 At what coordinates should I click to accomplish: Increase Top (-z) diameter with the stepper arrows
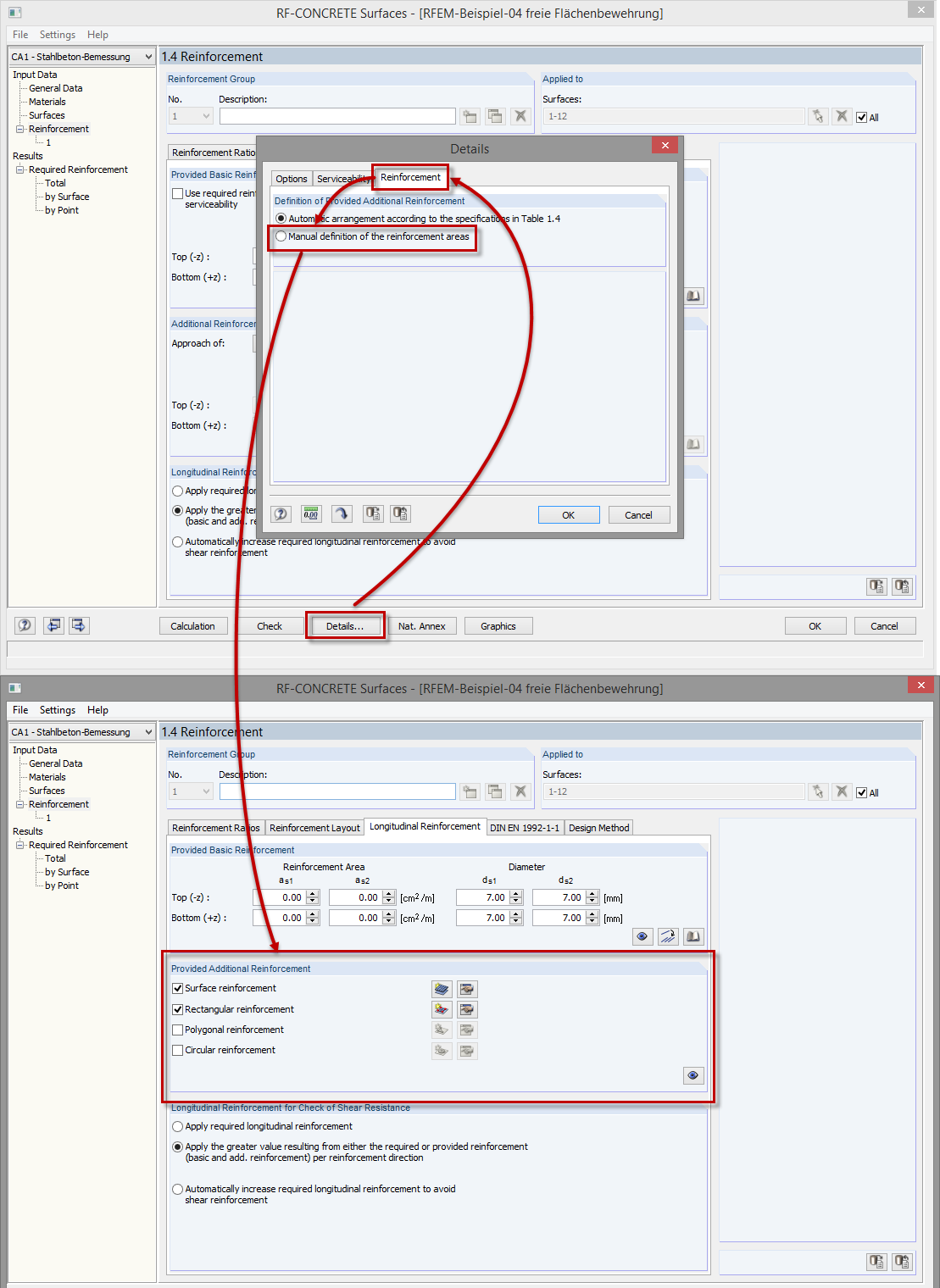515,893
